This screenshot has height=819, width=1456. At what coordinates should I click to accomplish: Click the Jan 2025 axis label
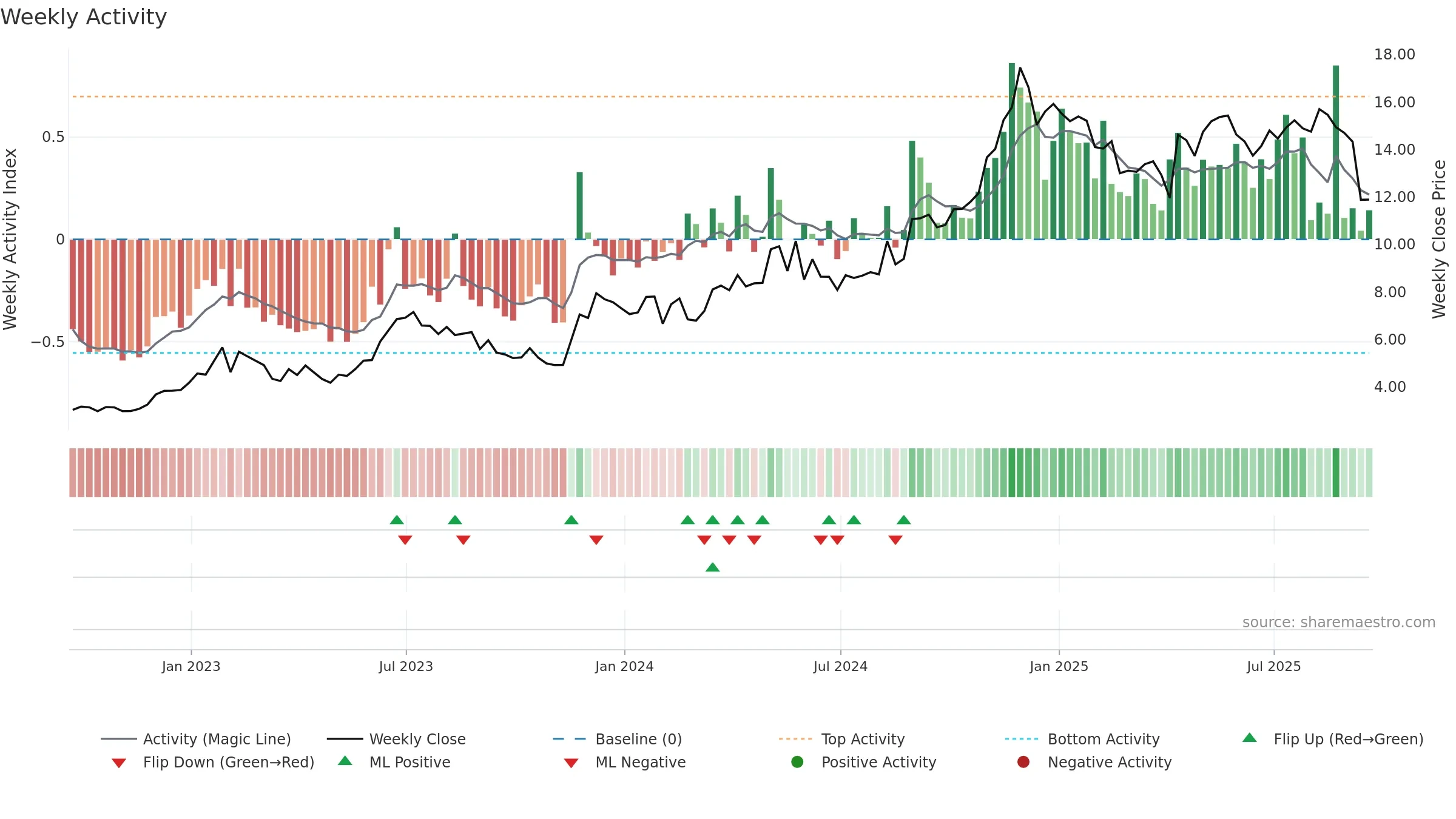coord(1059,666)
